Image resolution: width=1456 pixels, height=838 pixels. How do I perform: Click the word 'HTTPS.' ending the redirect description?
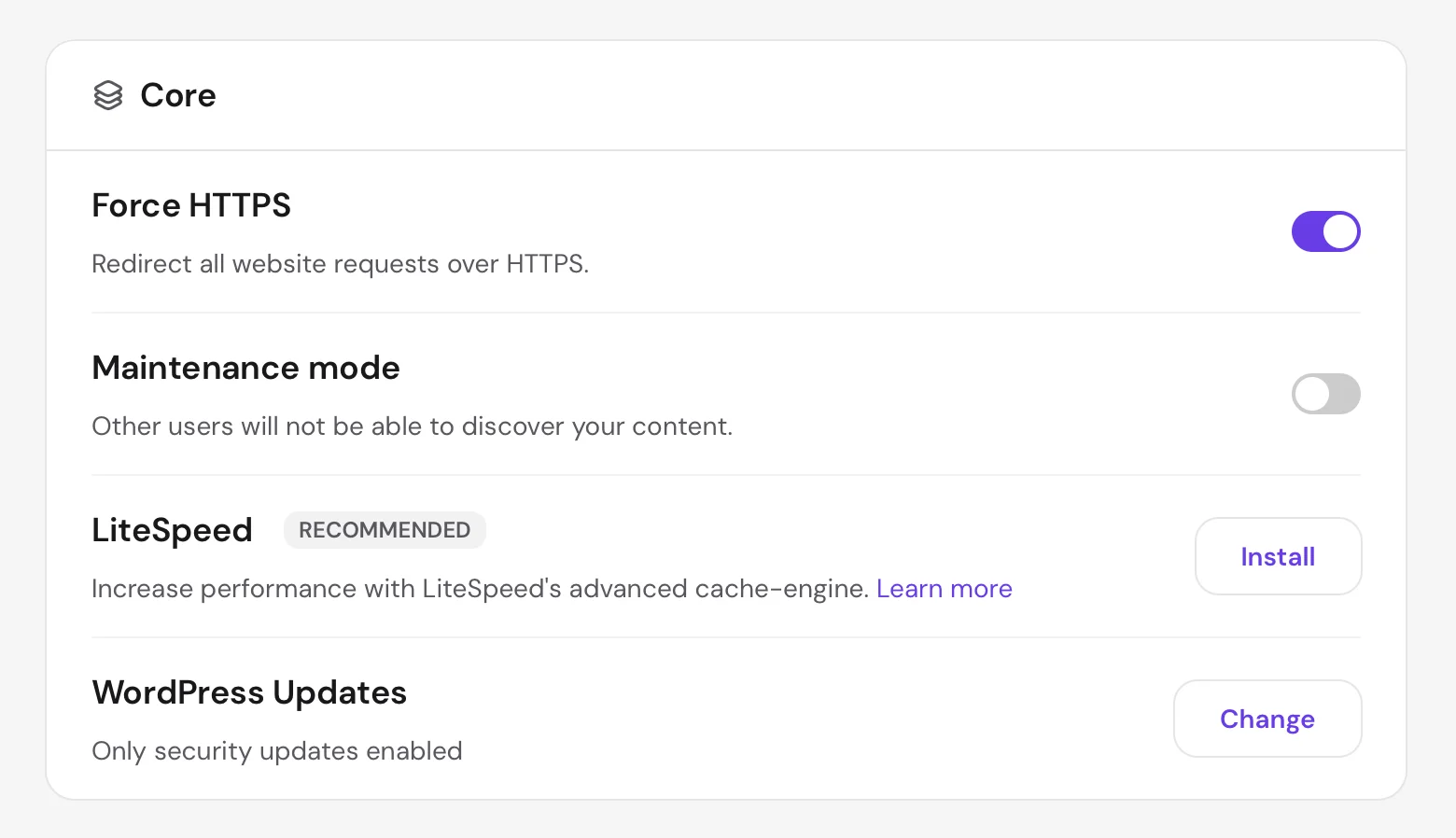click(548, 264)
